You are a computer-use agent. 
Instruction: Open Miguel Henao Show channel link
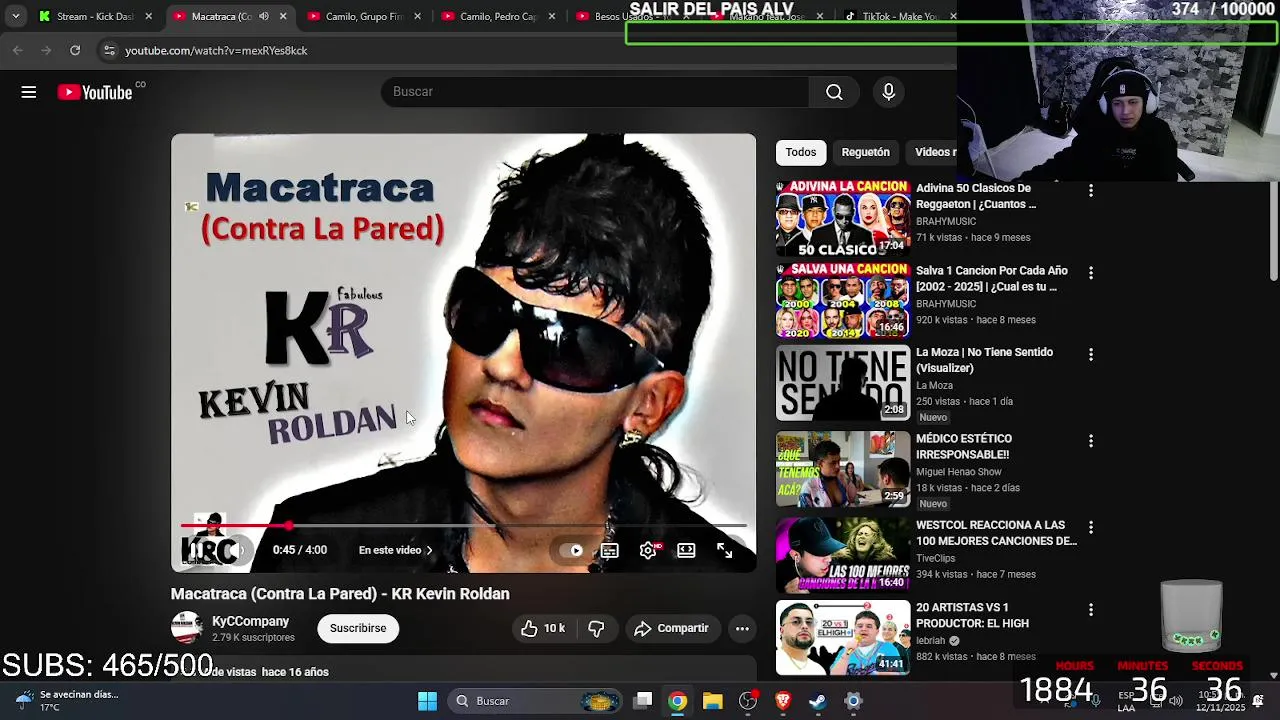click(x=958, y=471)
